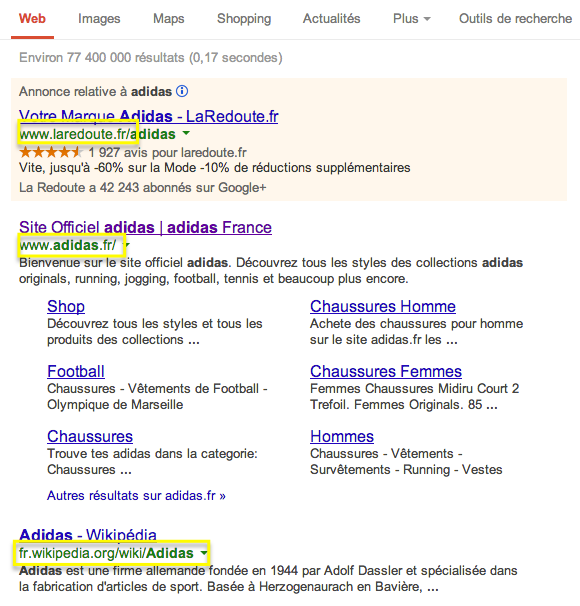Click the star rating for laredoute.fr
The width and height of the screenshot is (580, 606).
[x=51, y=152]
